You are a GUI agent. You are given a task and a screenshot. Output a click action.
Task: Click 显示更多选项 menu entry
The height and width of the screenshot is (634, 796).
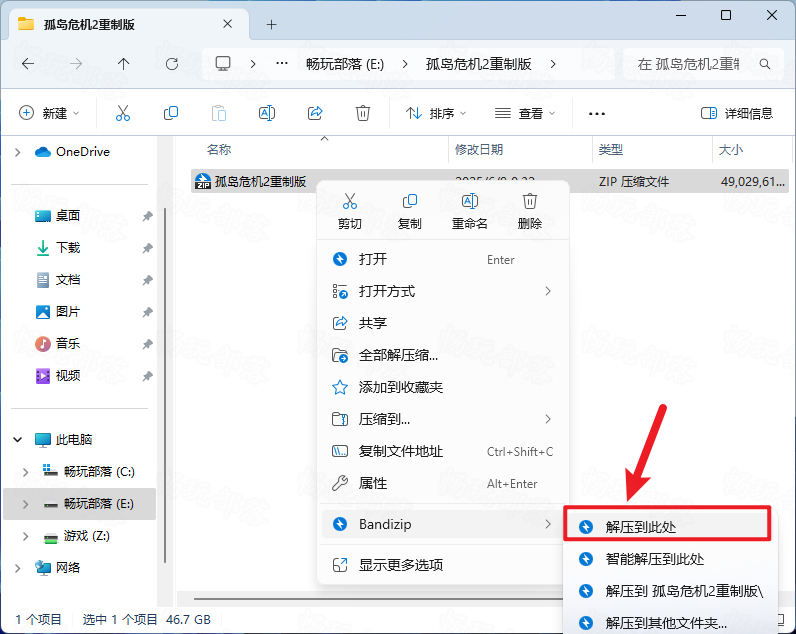(x=442, y=565)
